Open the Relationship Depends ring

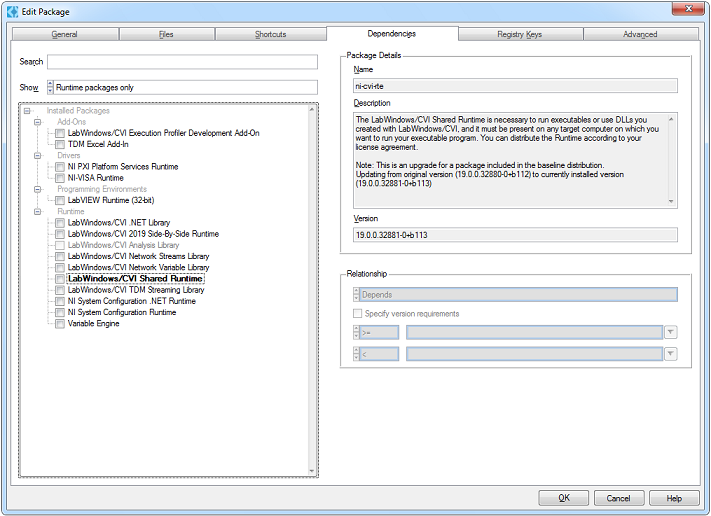pyautogui.click(x=516, y=295)
